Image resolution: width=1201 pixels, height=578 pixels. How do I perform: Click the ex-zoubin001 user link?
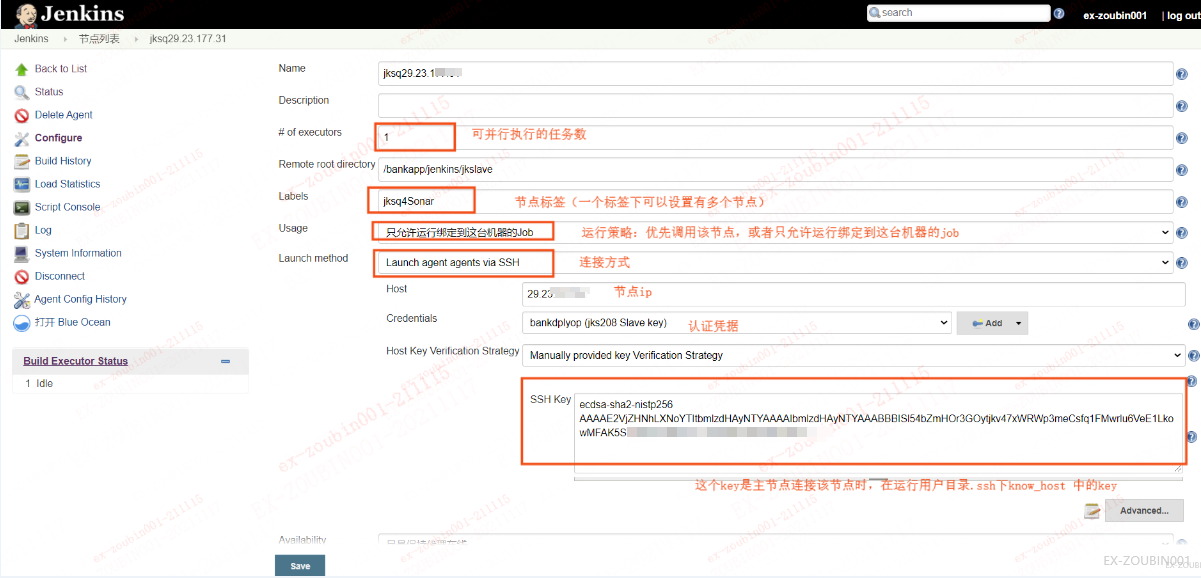tap(1115, 15)
